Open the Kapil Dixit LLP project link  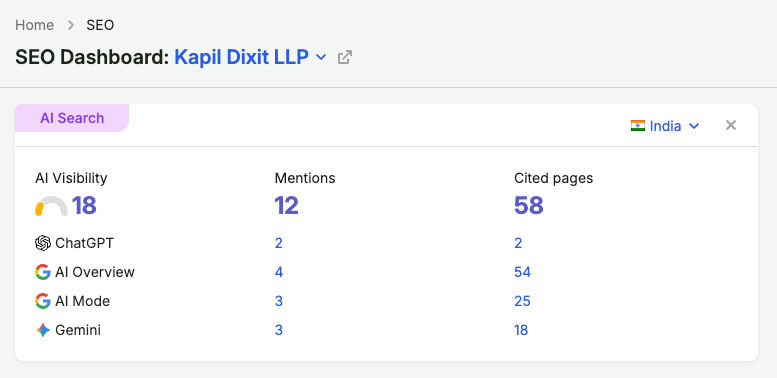(241, 57)
